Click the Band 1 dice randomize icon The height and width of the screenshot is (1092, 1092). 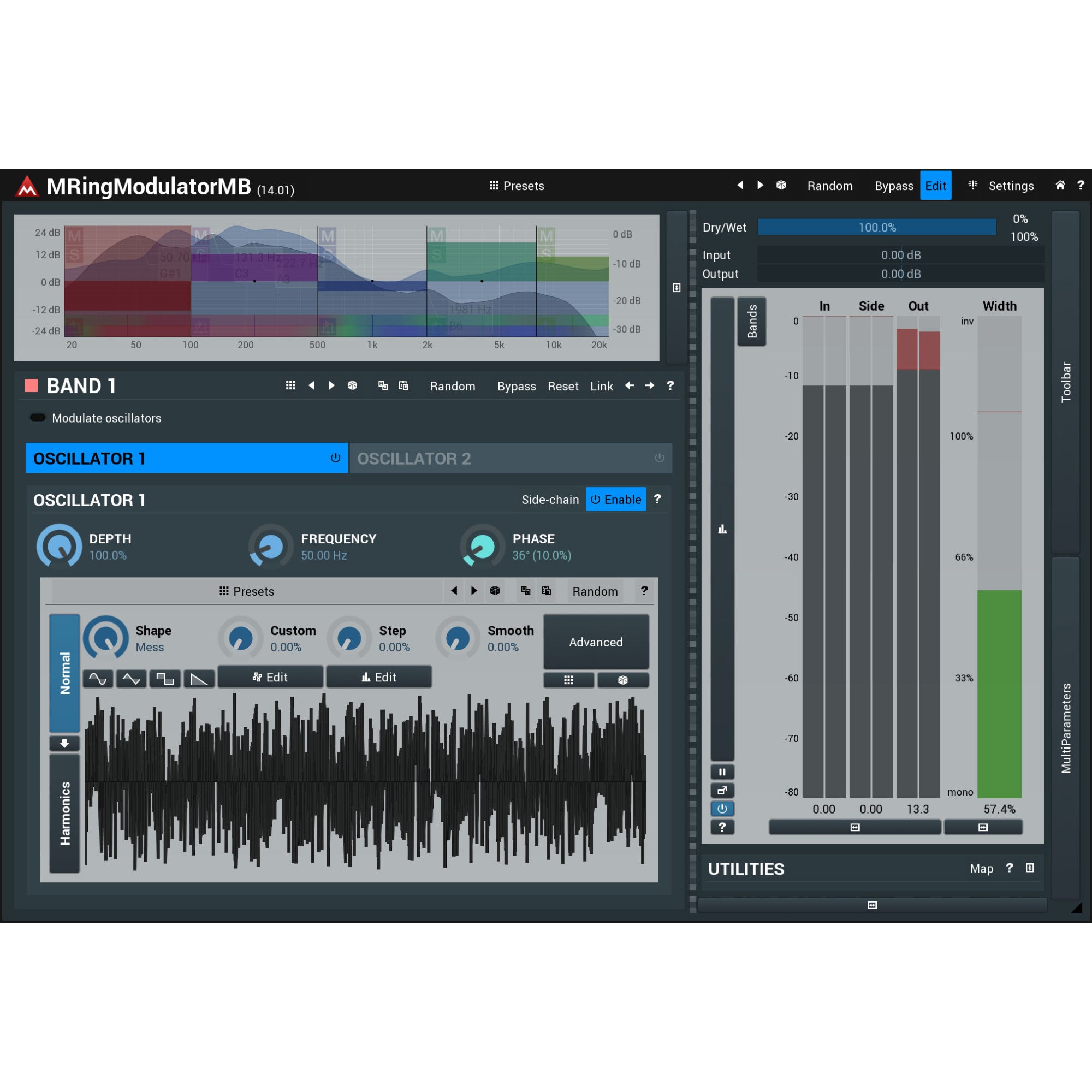(352, 385)
